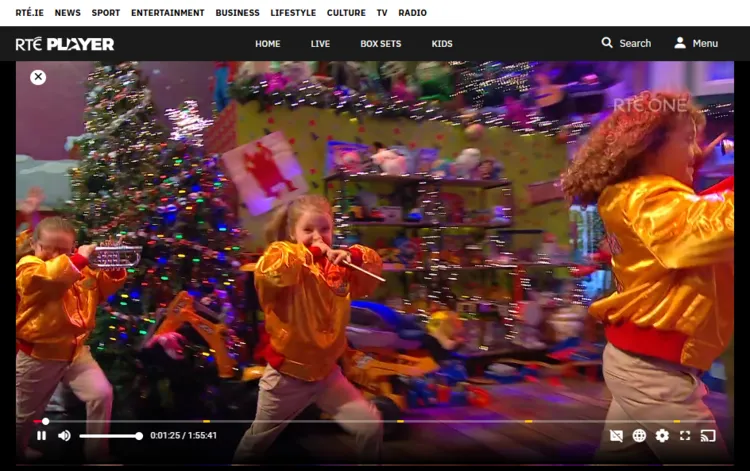Open ENTERTAINMENT in top bar
The height and width of the screenshot is (471, 750).
167,13
